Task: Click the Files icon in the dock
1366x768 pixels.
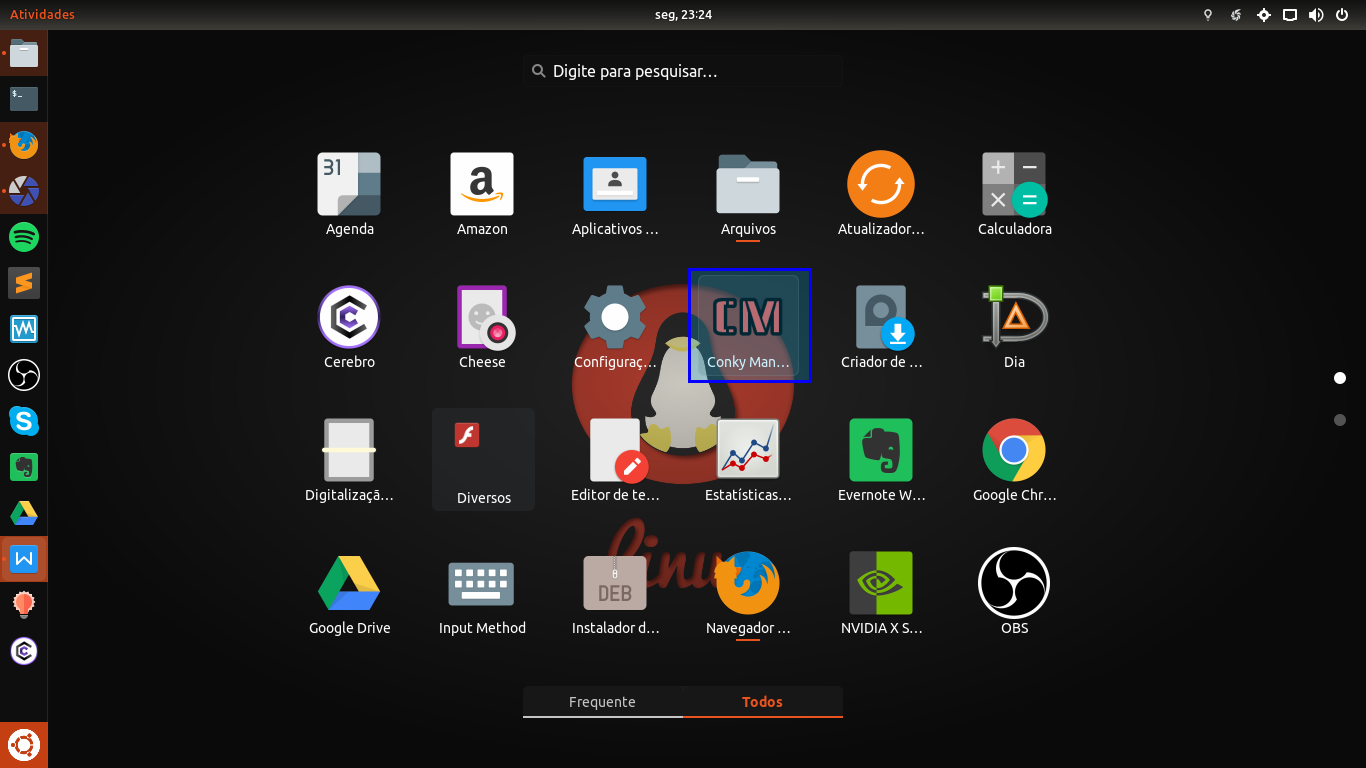Action: (x=24, y=53)
